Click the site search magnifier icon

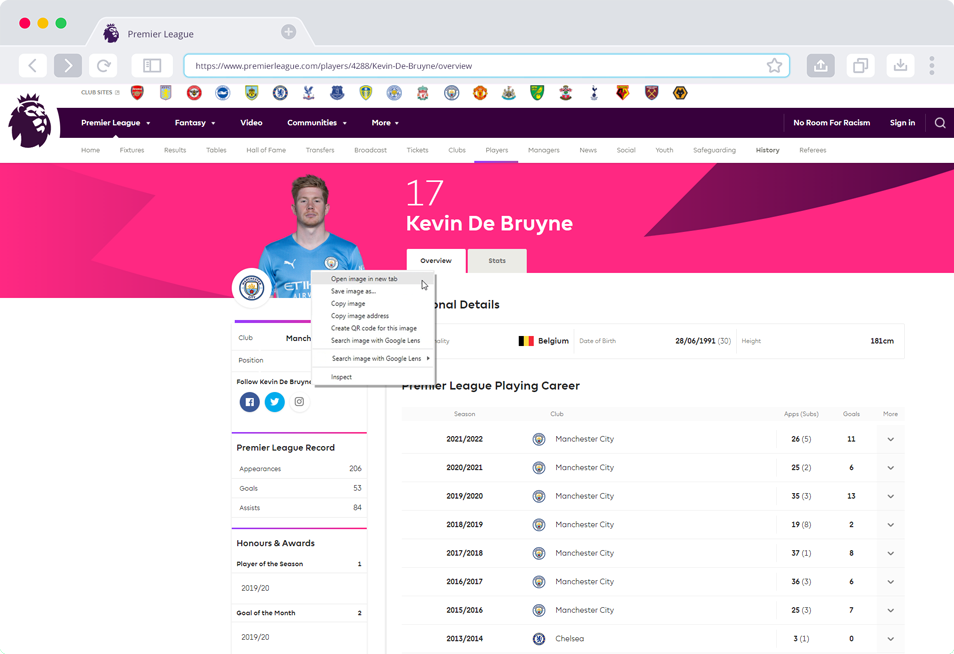point(939,123)
